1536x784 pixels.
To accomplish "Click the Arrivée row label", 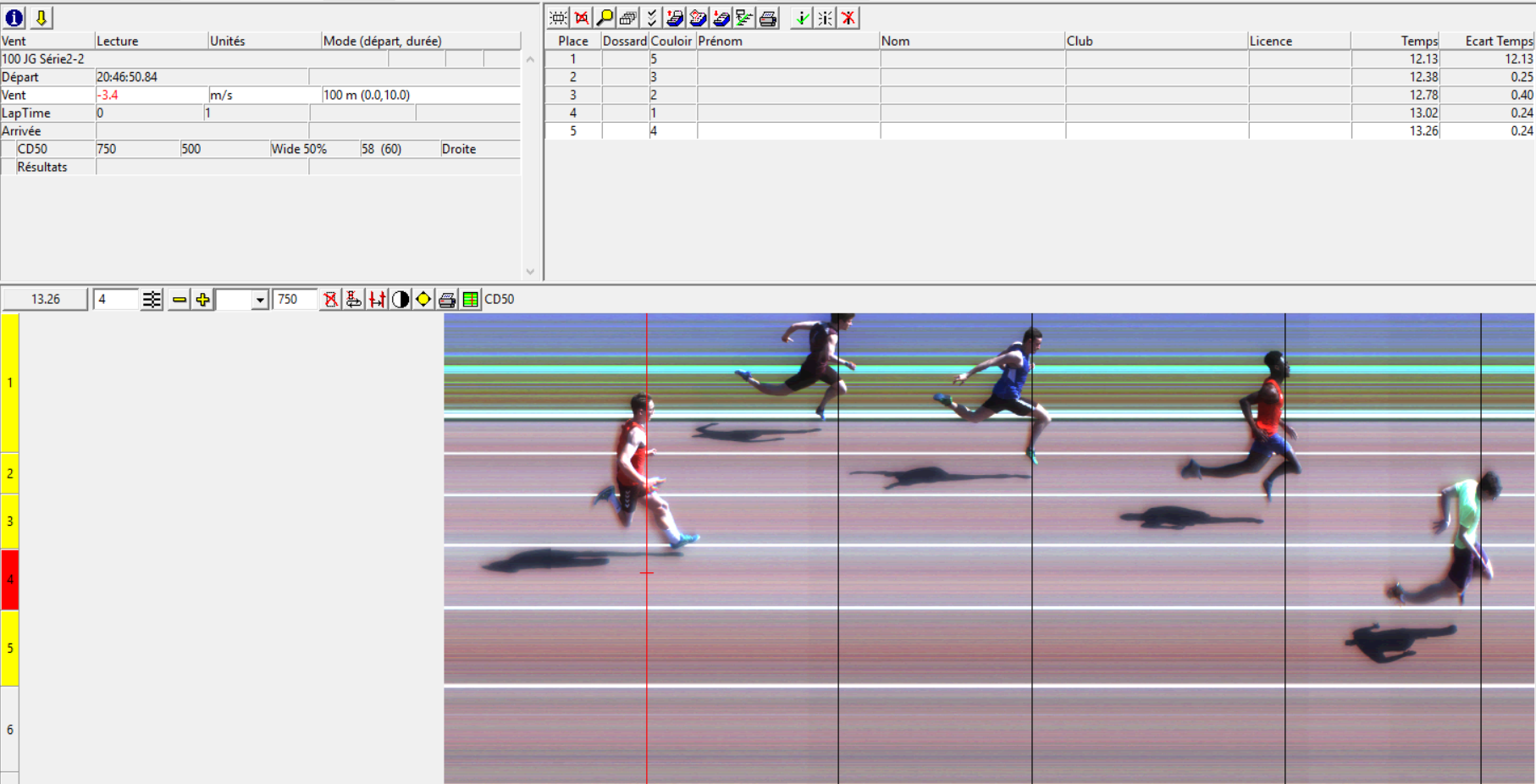I will coord(21,131).
